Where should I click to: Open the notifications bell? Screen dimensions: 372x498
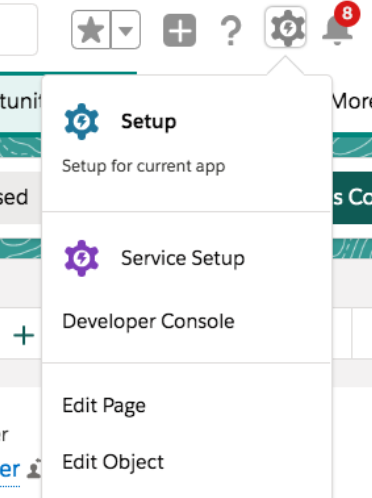click(337, 30)
